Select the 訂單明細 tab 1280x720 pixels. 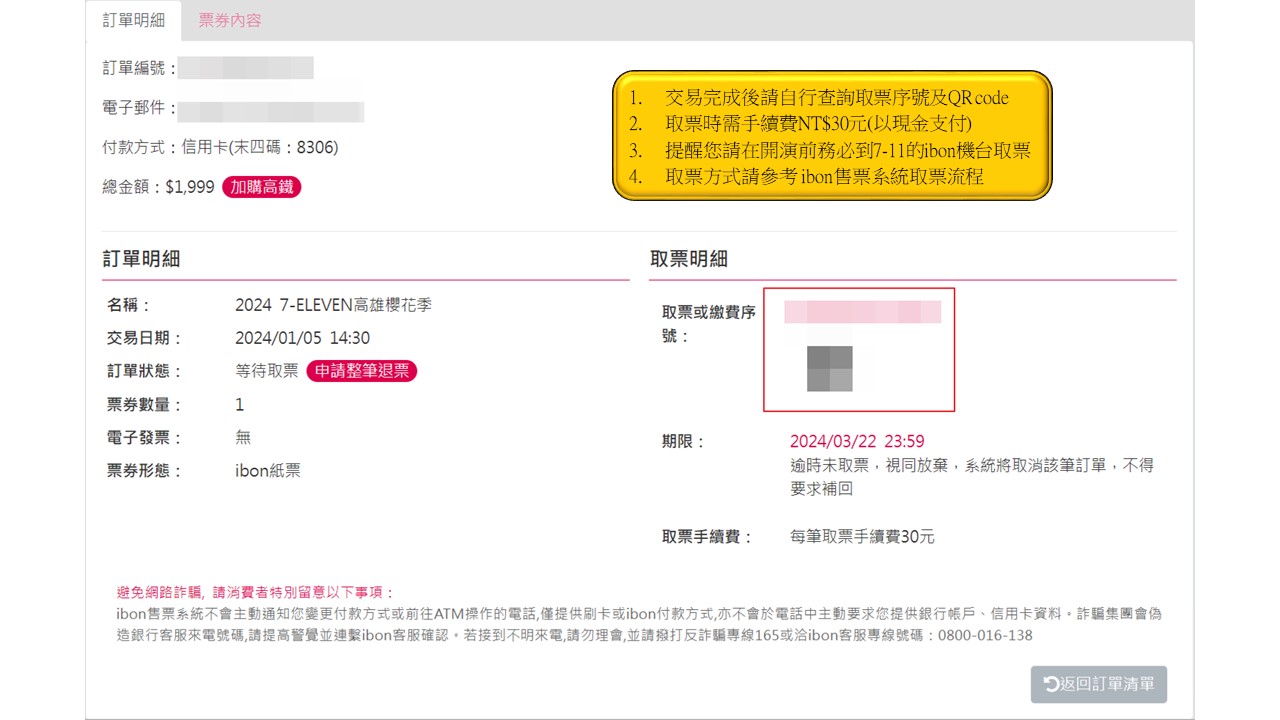coord(133,20)
